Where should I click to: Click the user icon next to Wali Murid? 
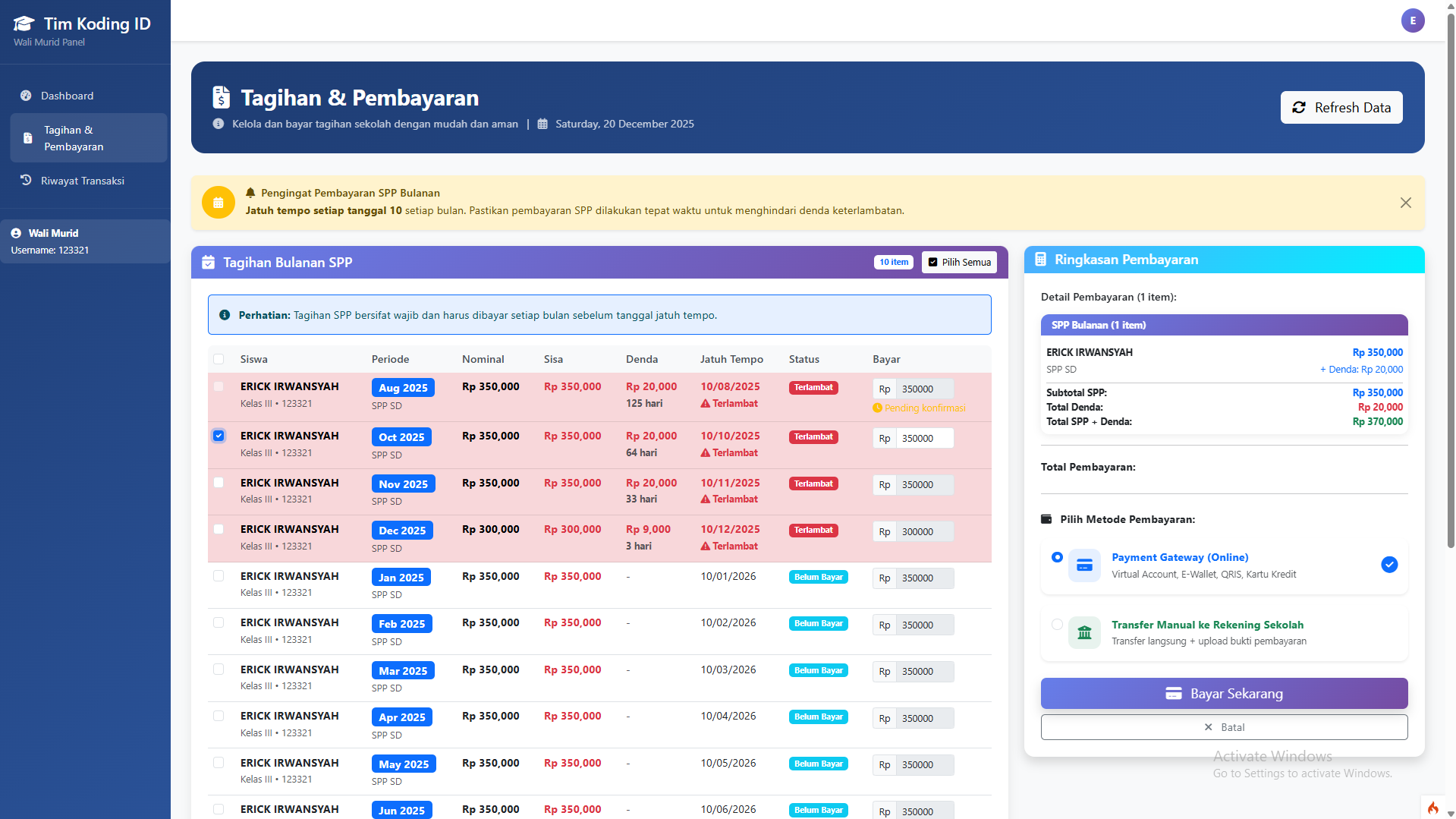click(16, 233)
